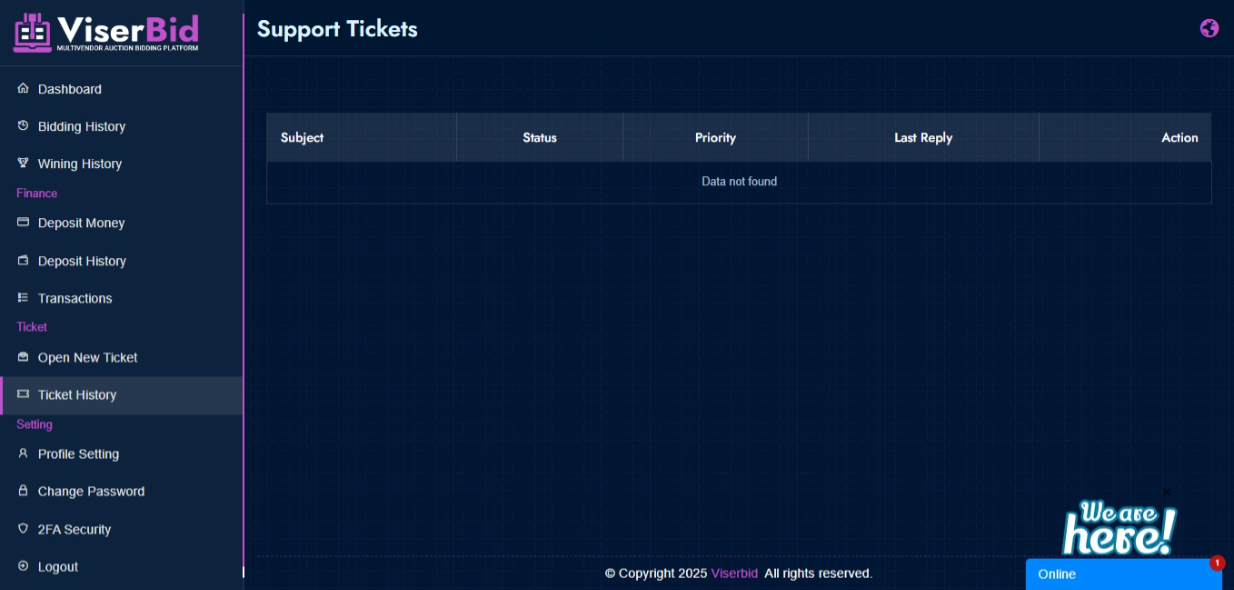Click the chat notification badge
Screen dimensions: 1234x590
(1217, 563)
